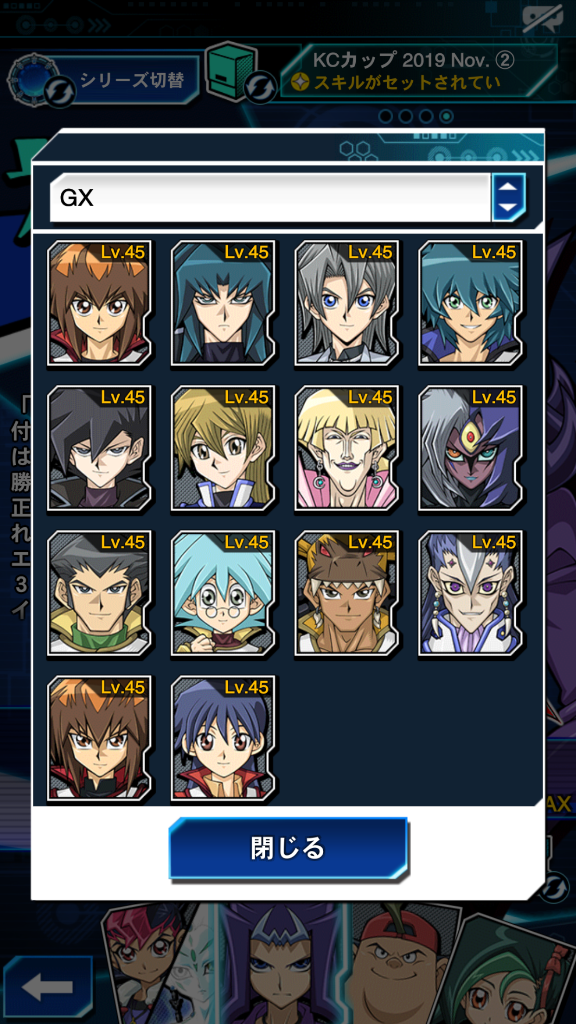Open the GX series dropdown arrows
This screenshot has width=576, height=1024.
point(508,197)
